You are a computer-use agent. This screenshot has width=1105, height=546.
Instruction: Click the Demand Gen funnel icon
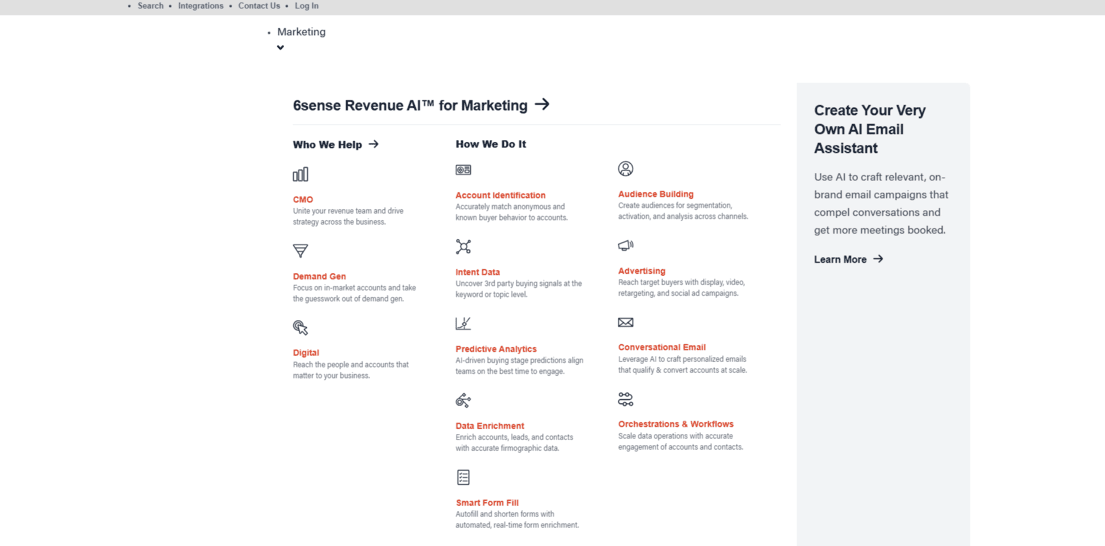tap(300, 251)
